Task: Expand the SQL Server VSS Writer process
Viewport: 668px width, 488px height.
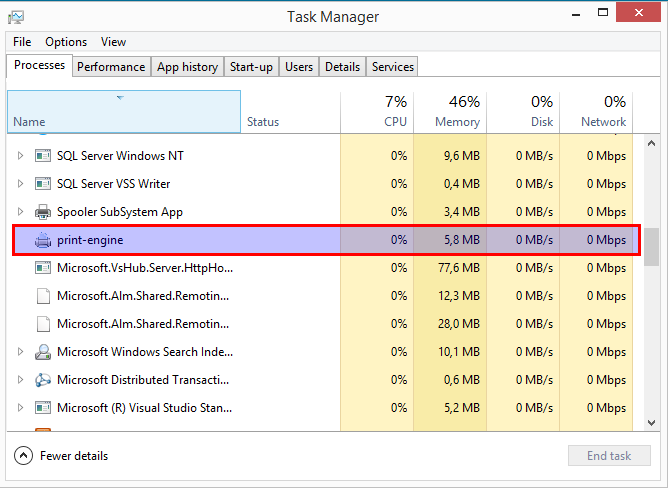Action: (x=20, y=184)
